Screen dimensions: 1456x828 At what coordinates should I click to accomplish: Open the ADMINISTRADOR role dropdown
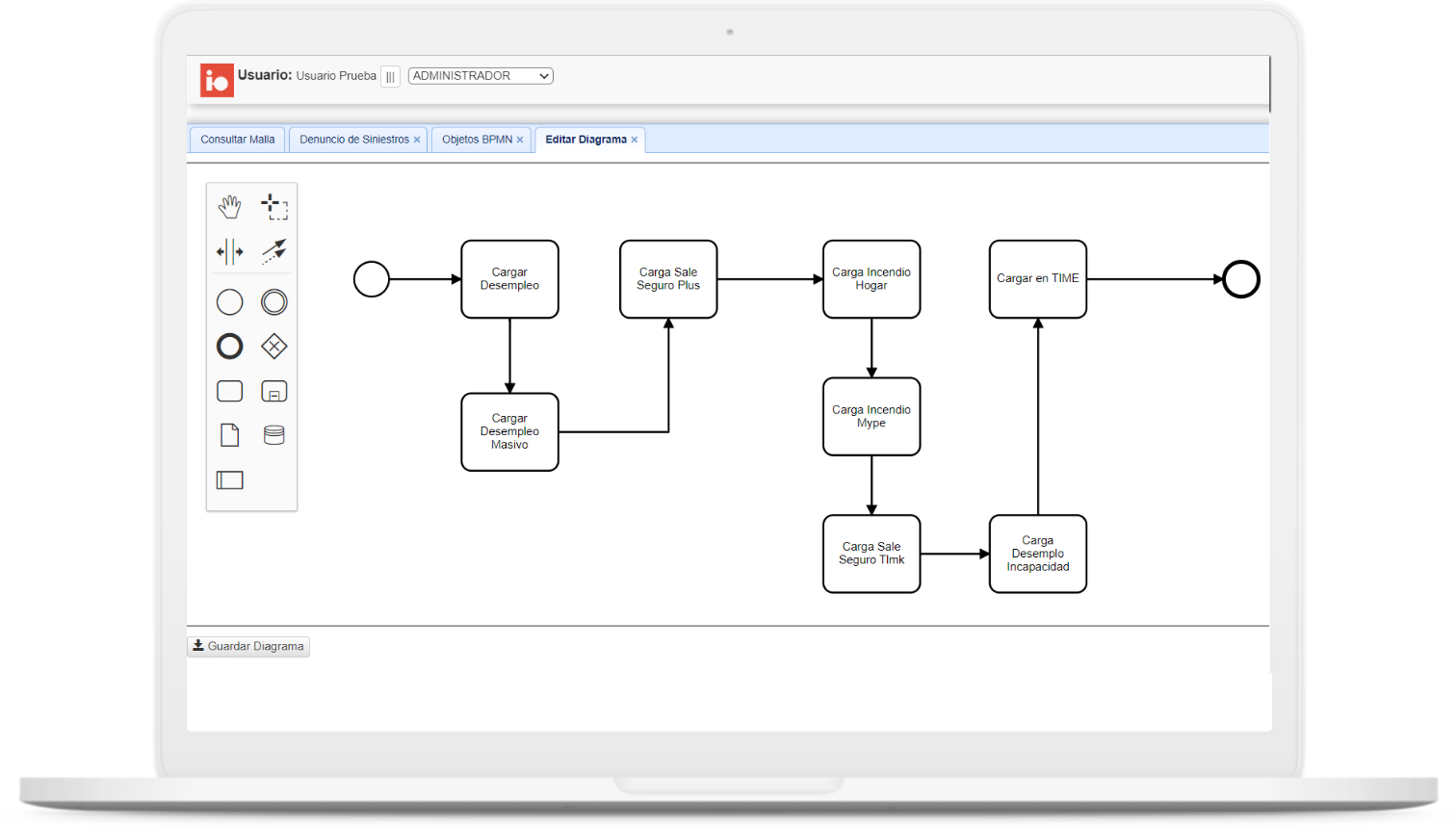click(x=481, y=76)
